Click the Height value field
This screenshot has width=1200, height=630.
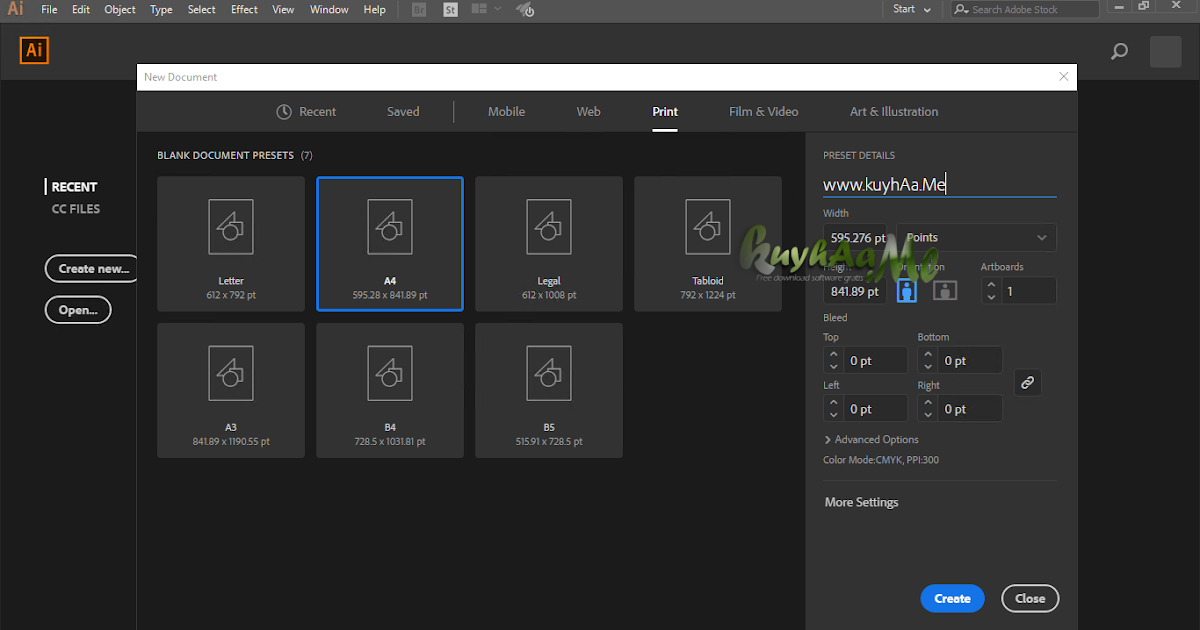coord(855,291)
